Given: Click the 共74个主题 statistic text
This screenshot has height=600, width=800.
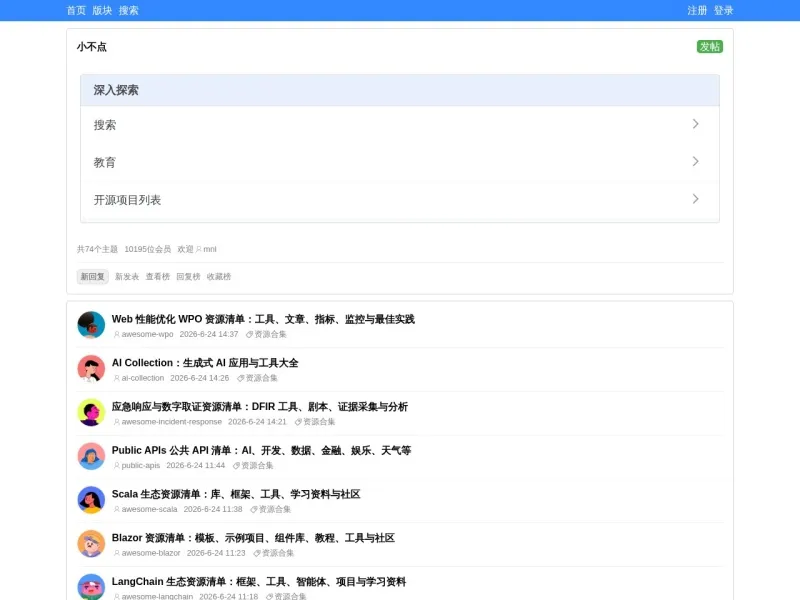Looking at the screenshot, I should point(97,249).
